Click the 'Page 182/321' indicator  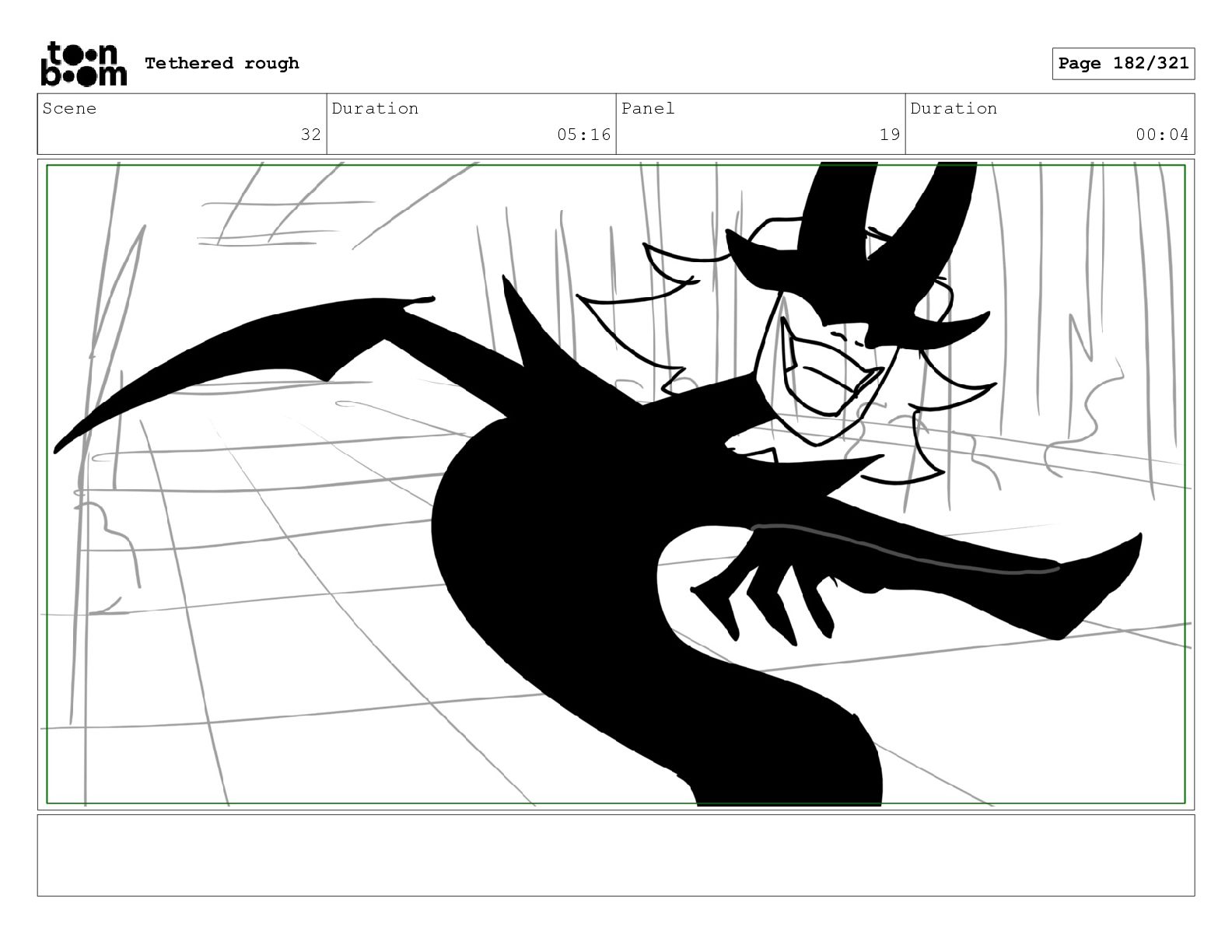pyautogui.click(x=1123, y=63)
